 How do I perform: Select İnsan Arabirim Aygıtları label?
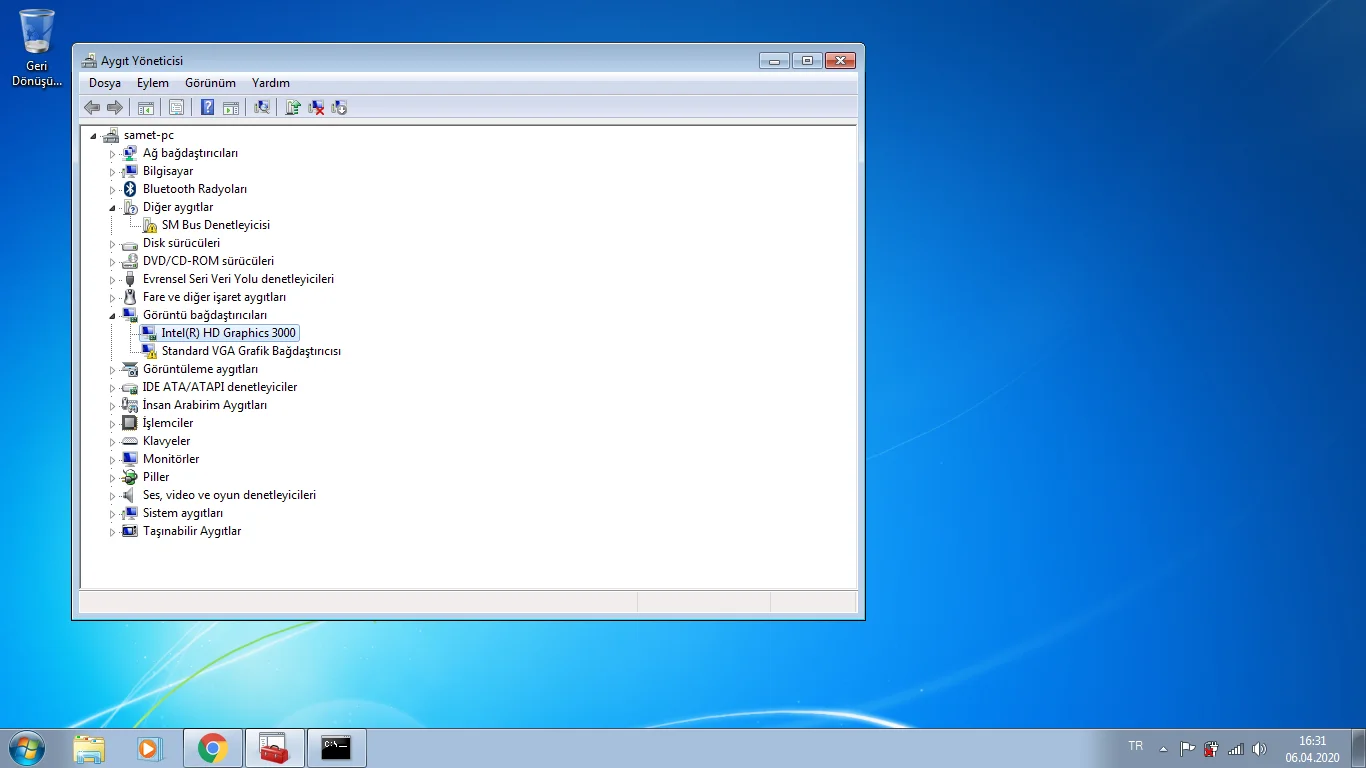point(205,405)
